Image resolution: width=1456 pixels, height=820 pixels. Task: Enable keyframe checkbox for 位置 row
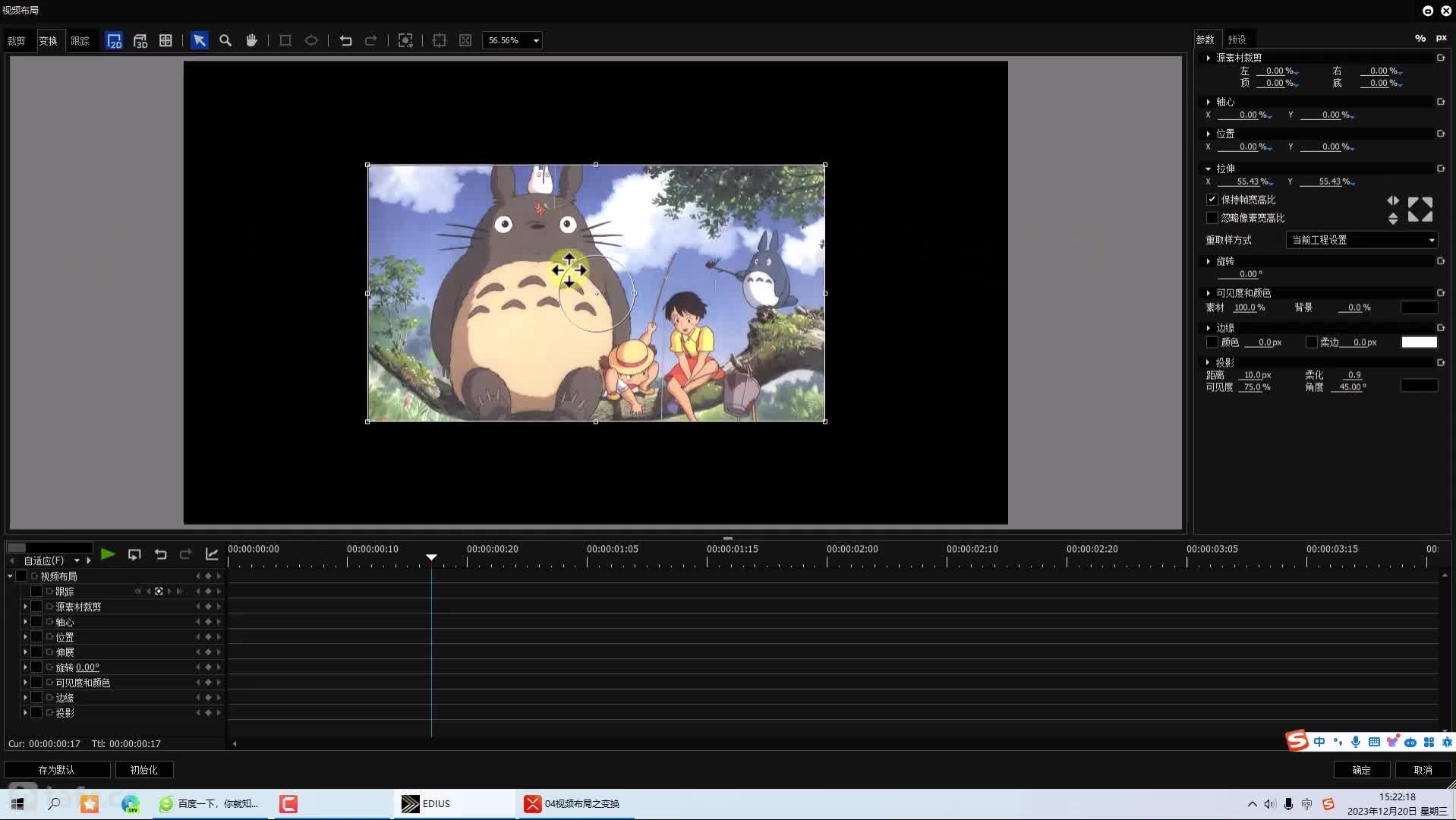pyautogui.click(x=36, y=637)
